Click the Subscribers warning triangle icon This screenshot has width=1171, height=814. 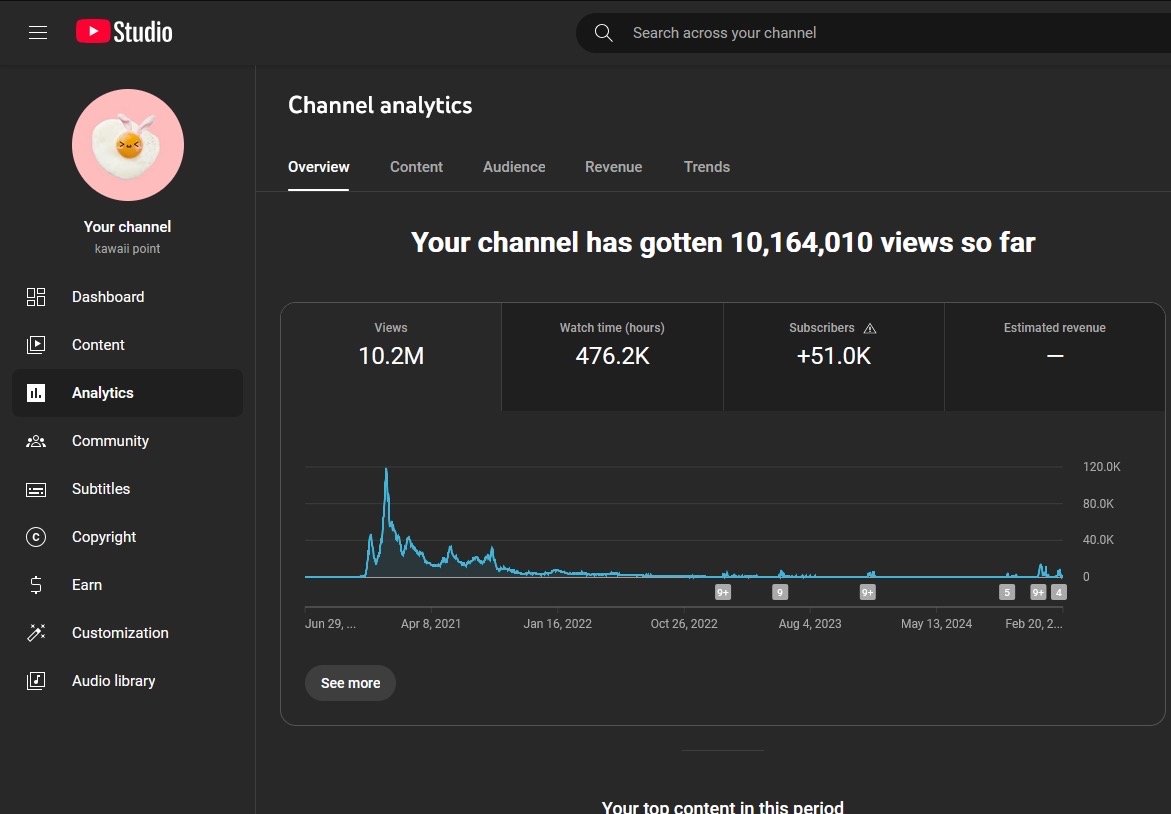click(x=870, y=328)
